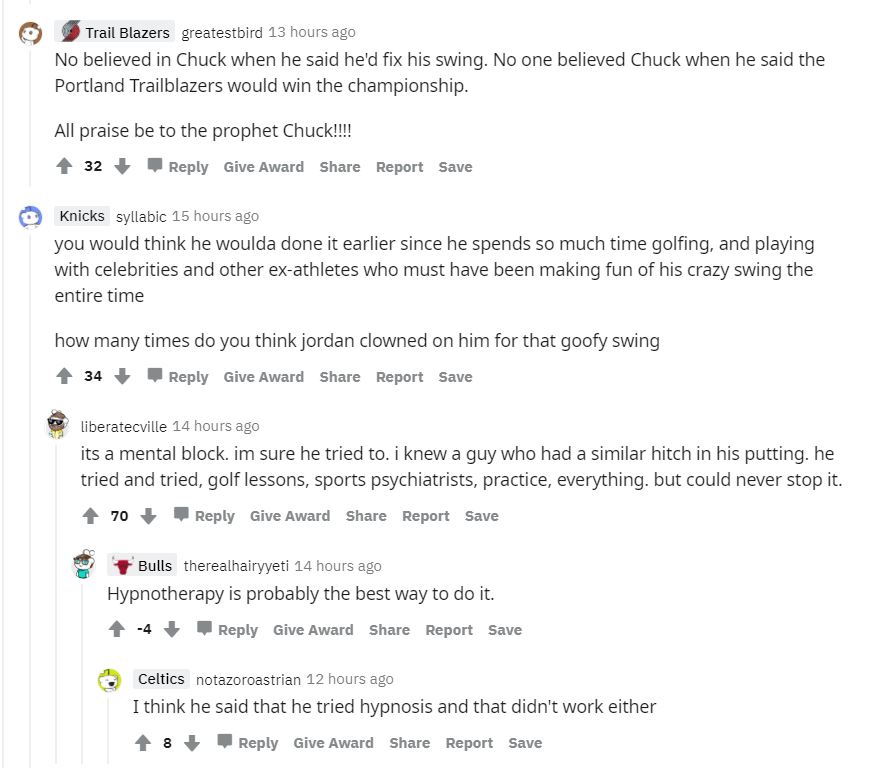Report therealhairyyeti's hypnotherapy comment
880x768 pixels.
coord(449,629)
